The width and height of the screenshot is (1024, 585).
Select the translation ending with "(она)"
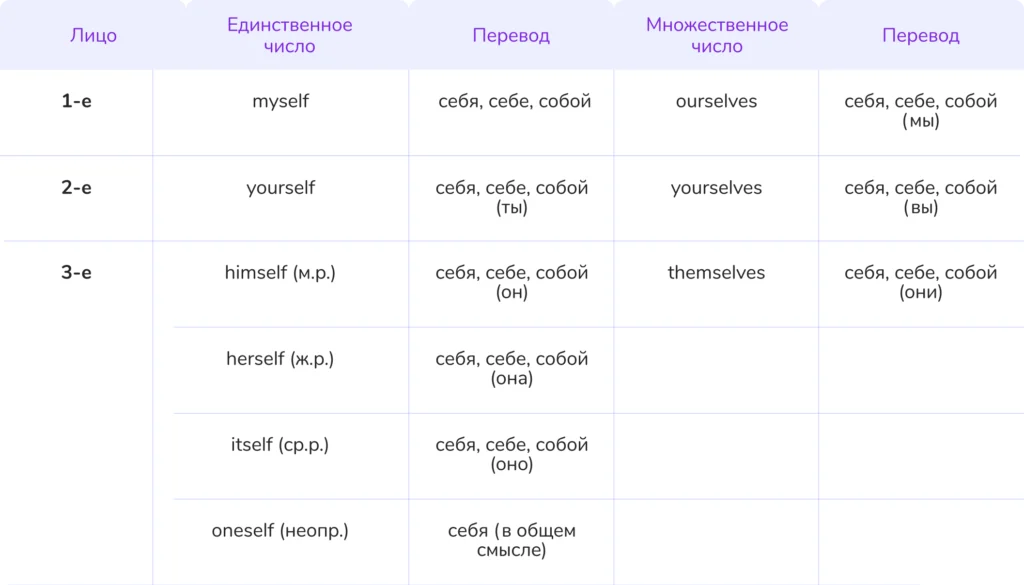pos(511,369)
